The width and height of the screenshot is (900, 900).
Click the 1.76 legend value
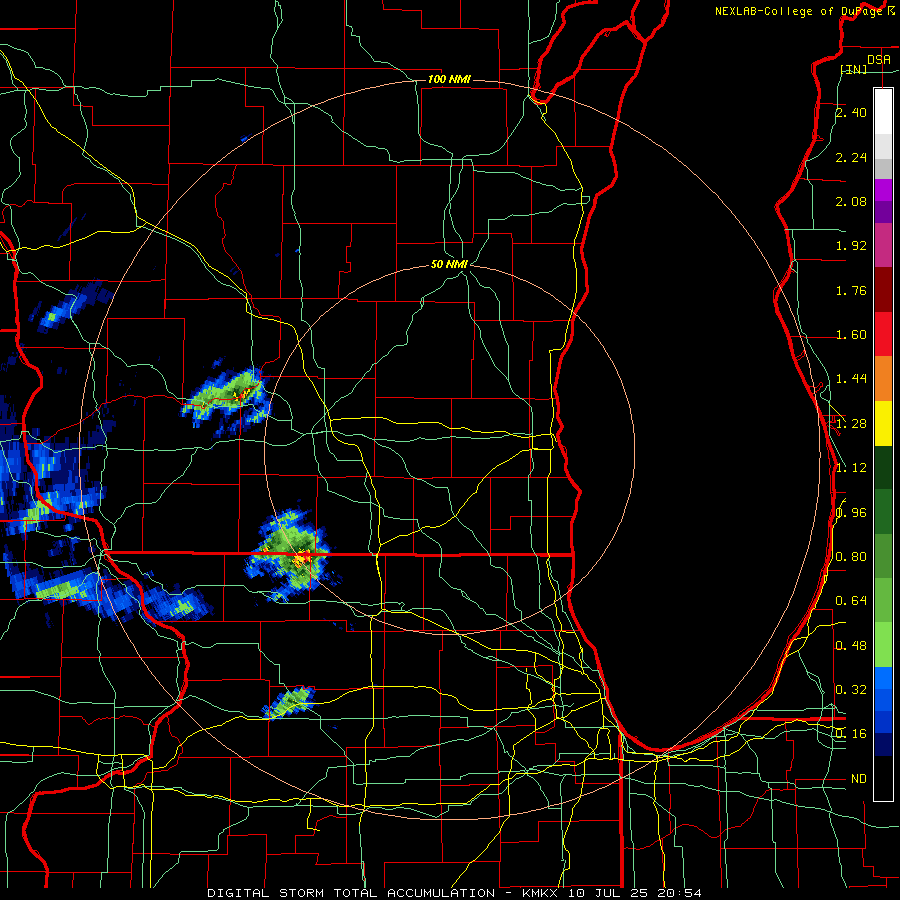(x=851, y=290)
